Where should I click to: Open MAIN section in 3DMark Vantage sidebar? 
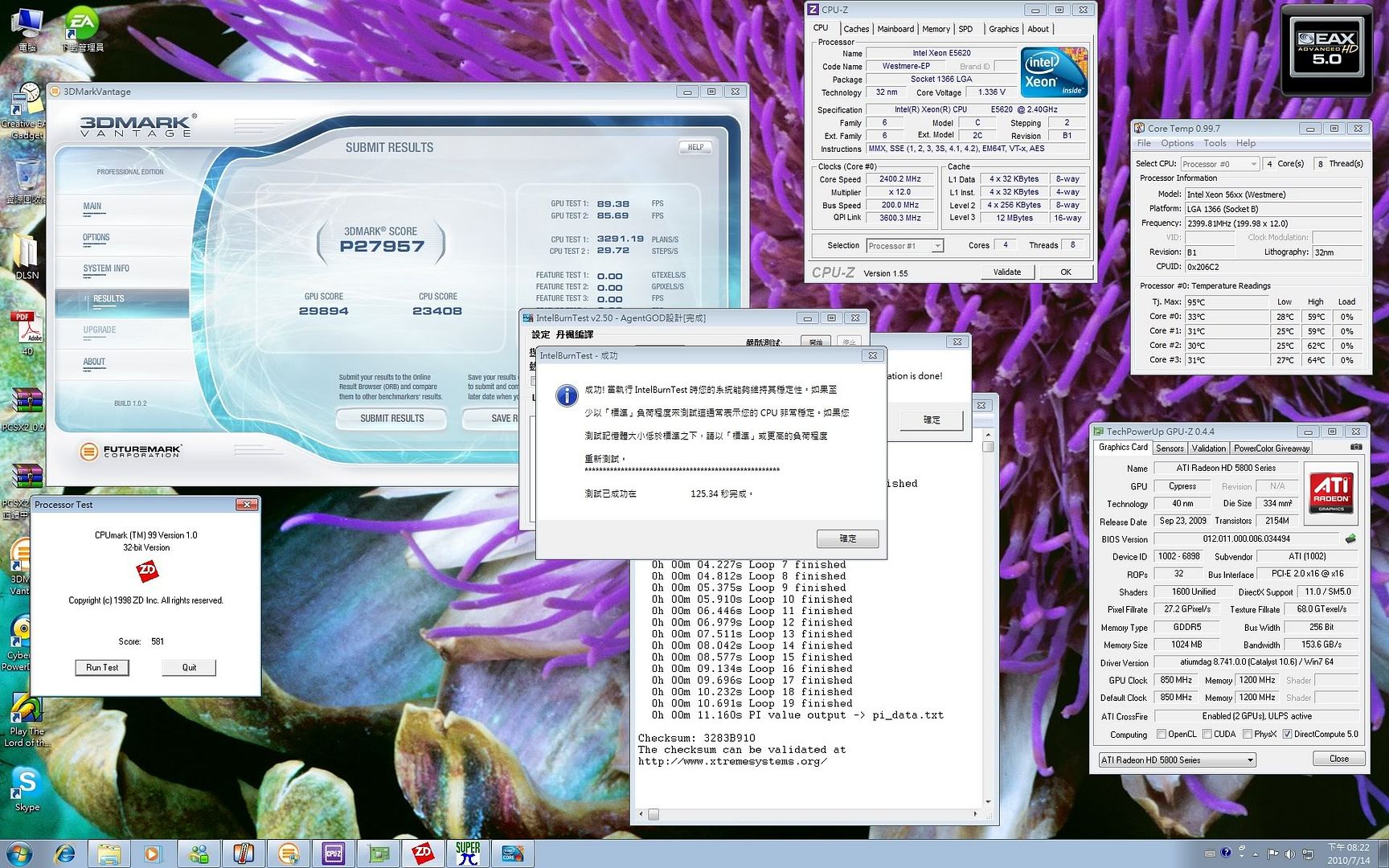coord(92,207)
